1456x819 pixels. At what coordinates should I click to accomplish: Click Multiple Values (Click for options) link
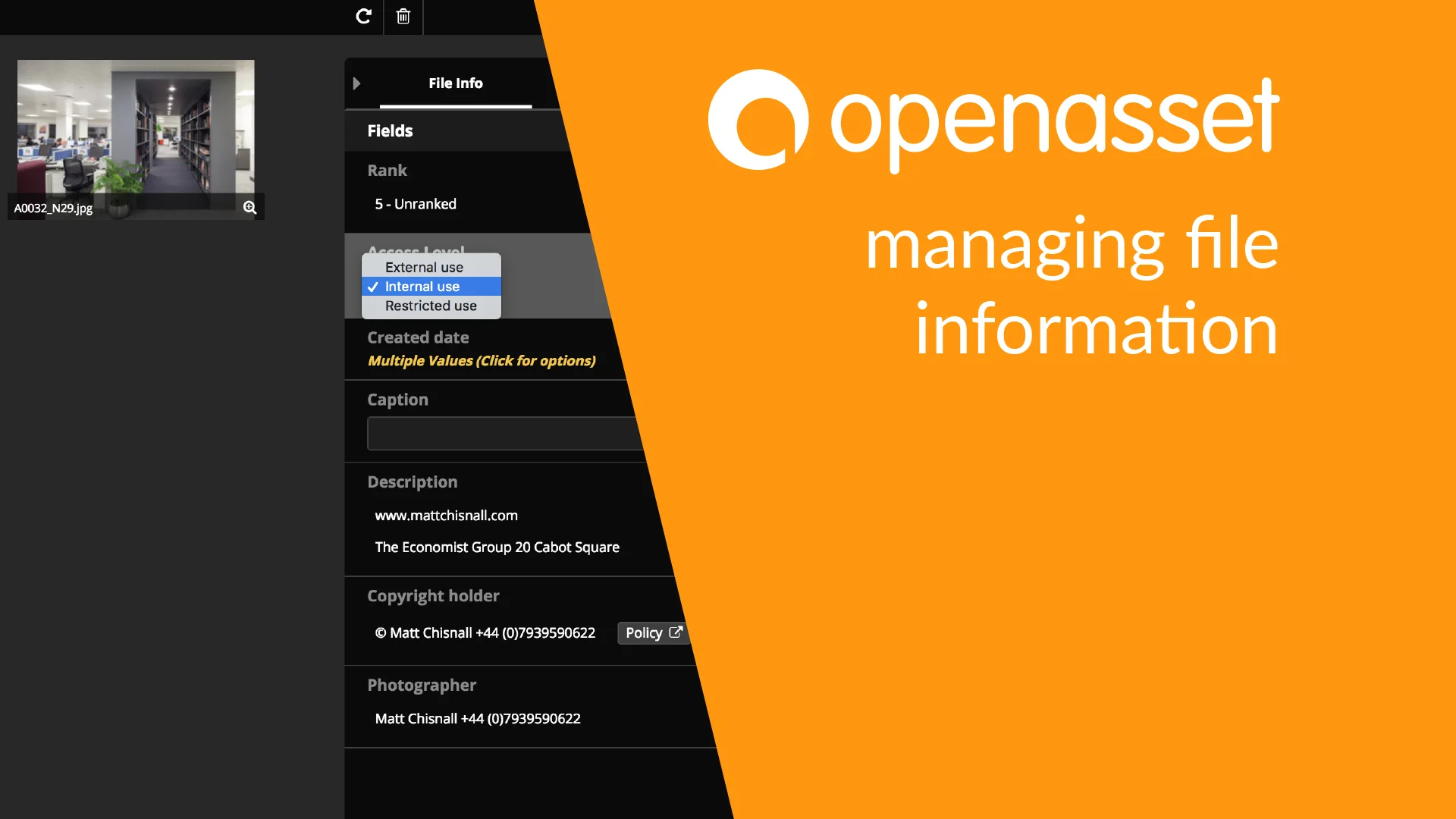tap(482, 361)
